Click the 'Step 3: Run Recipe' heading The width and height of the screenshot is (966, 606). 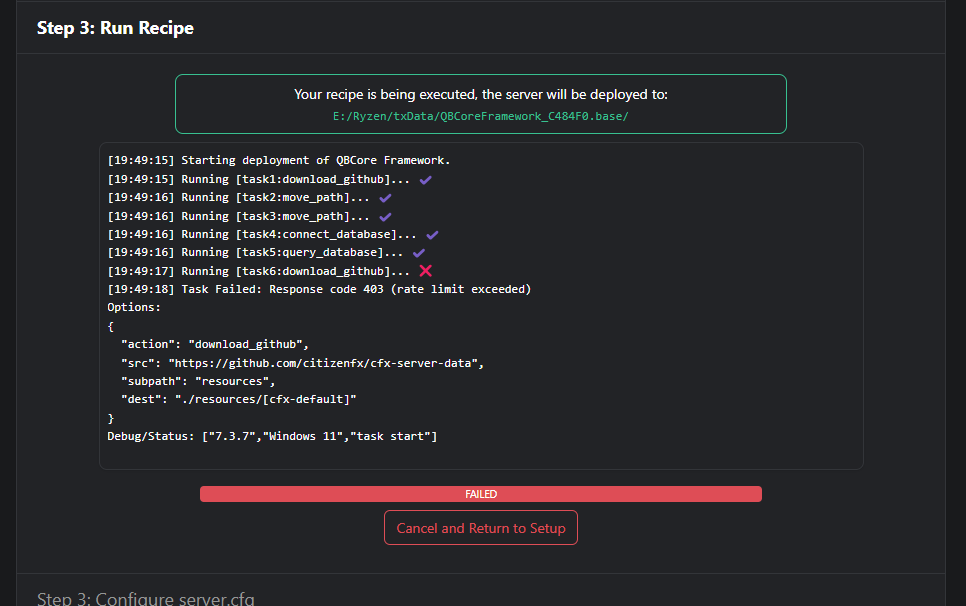coord(115,28)
